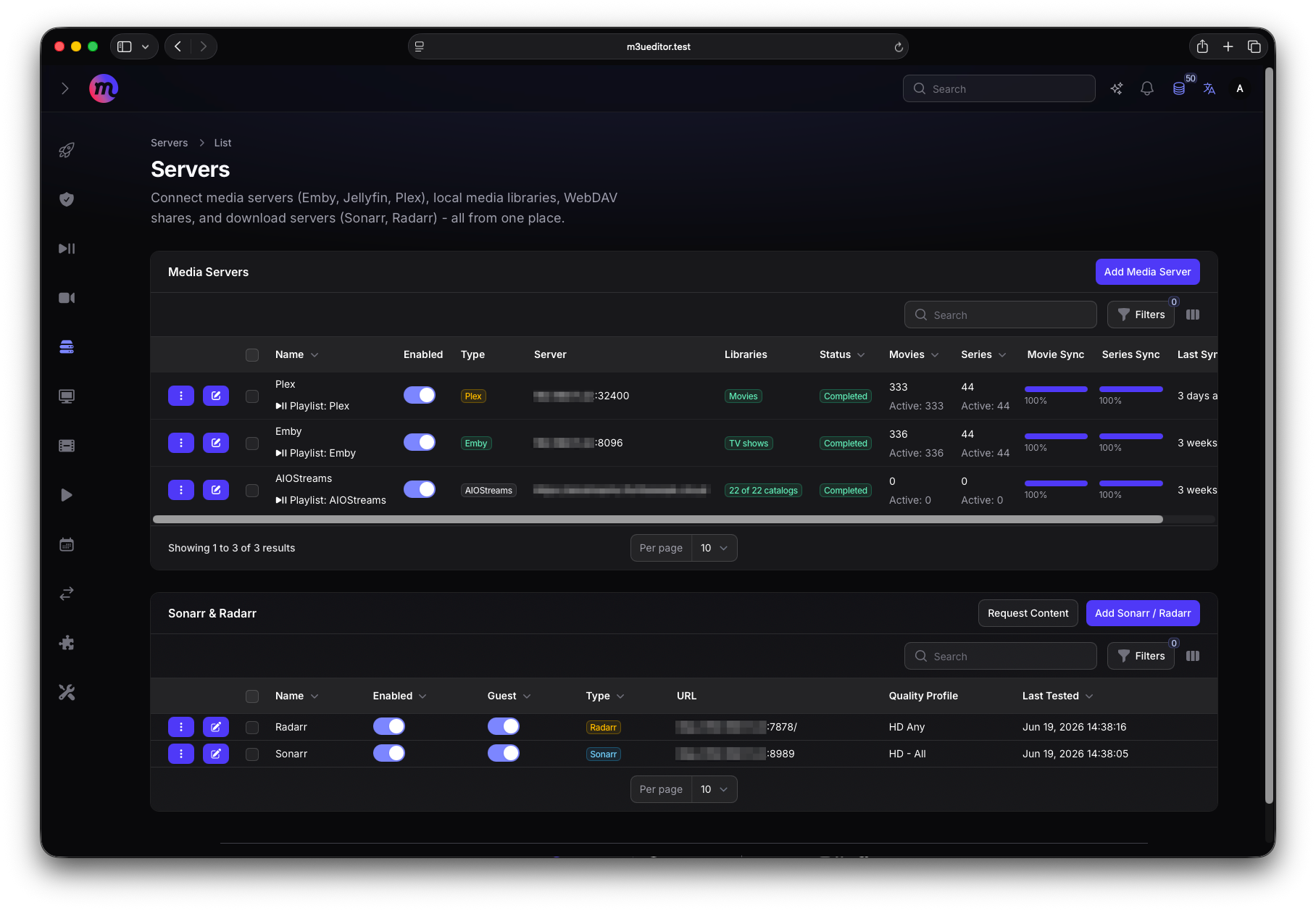1316x911 pixels.
Task: Open the browser share menu
Action: click(x=1202, y=46)
